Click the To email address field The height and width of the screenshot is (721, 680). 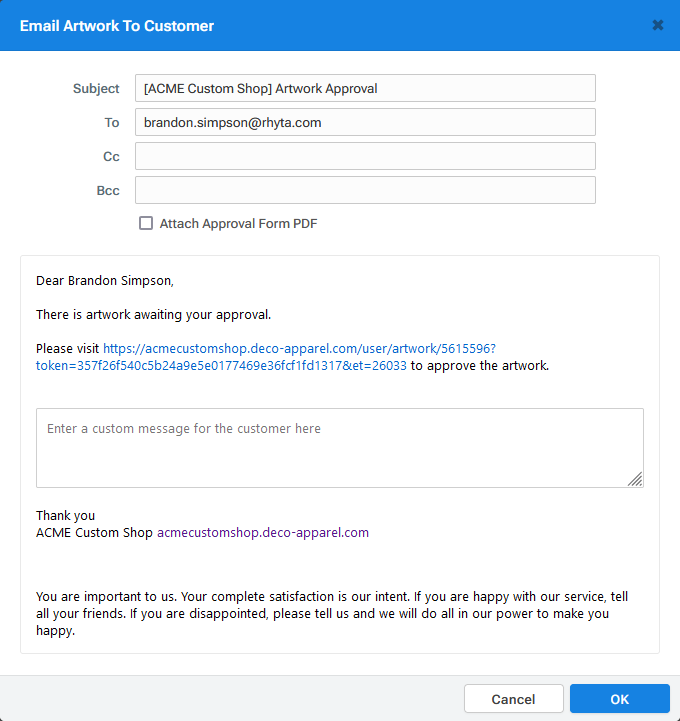365,122
